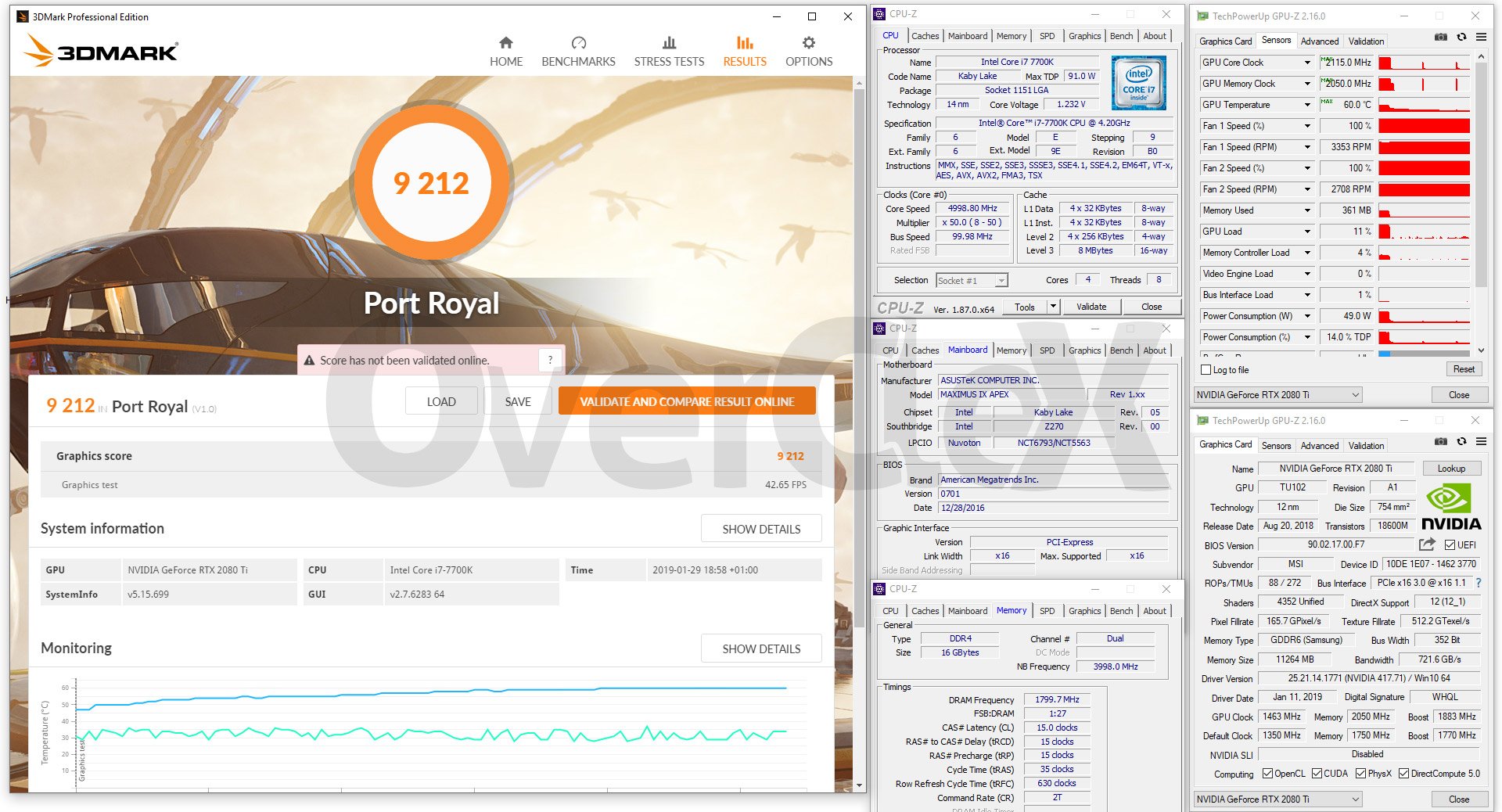Toggle the UEFI checkbox in GPU-Z
The image size is (1502, 812).
1450,545
